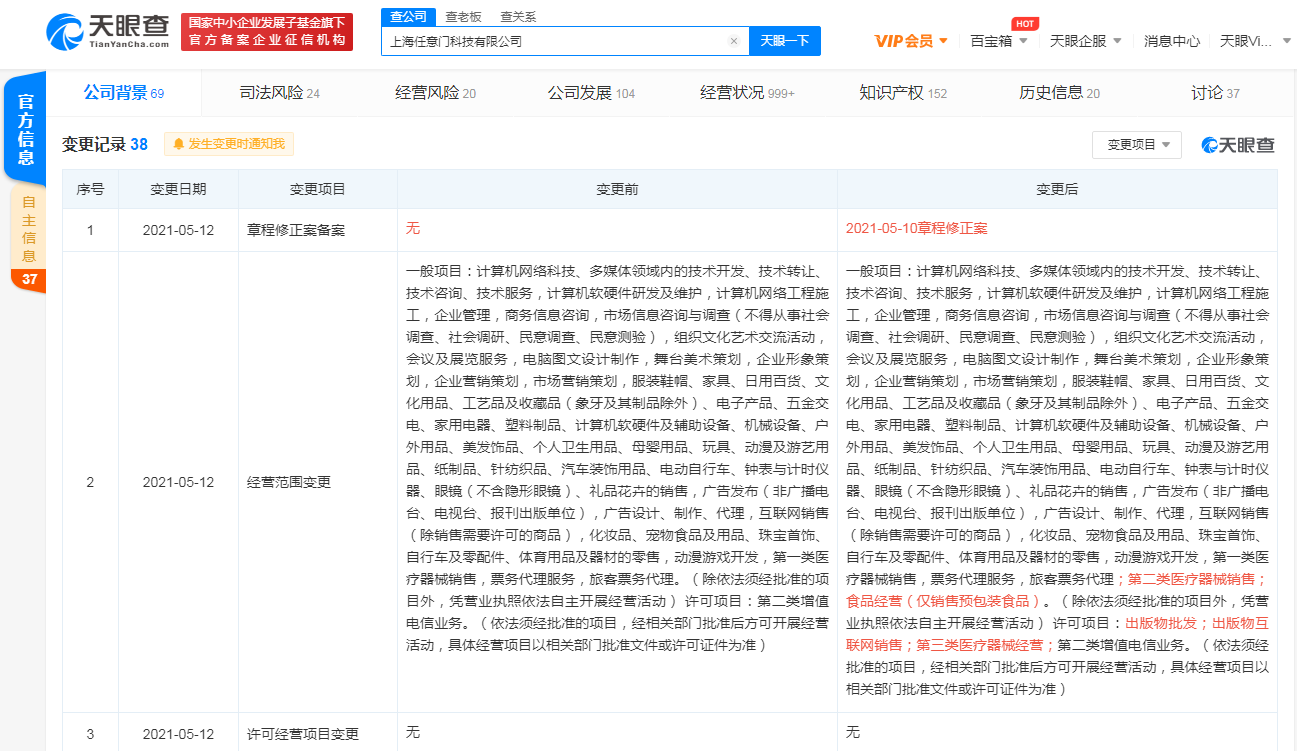Switch to the 司法风险 tab
1297x751 pixels.
click(279, 93)
